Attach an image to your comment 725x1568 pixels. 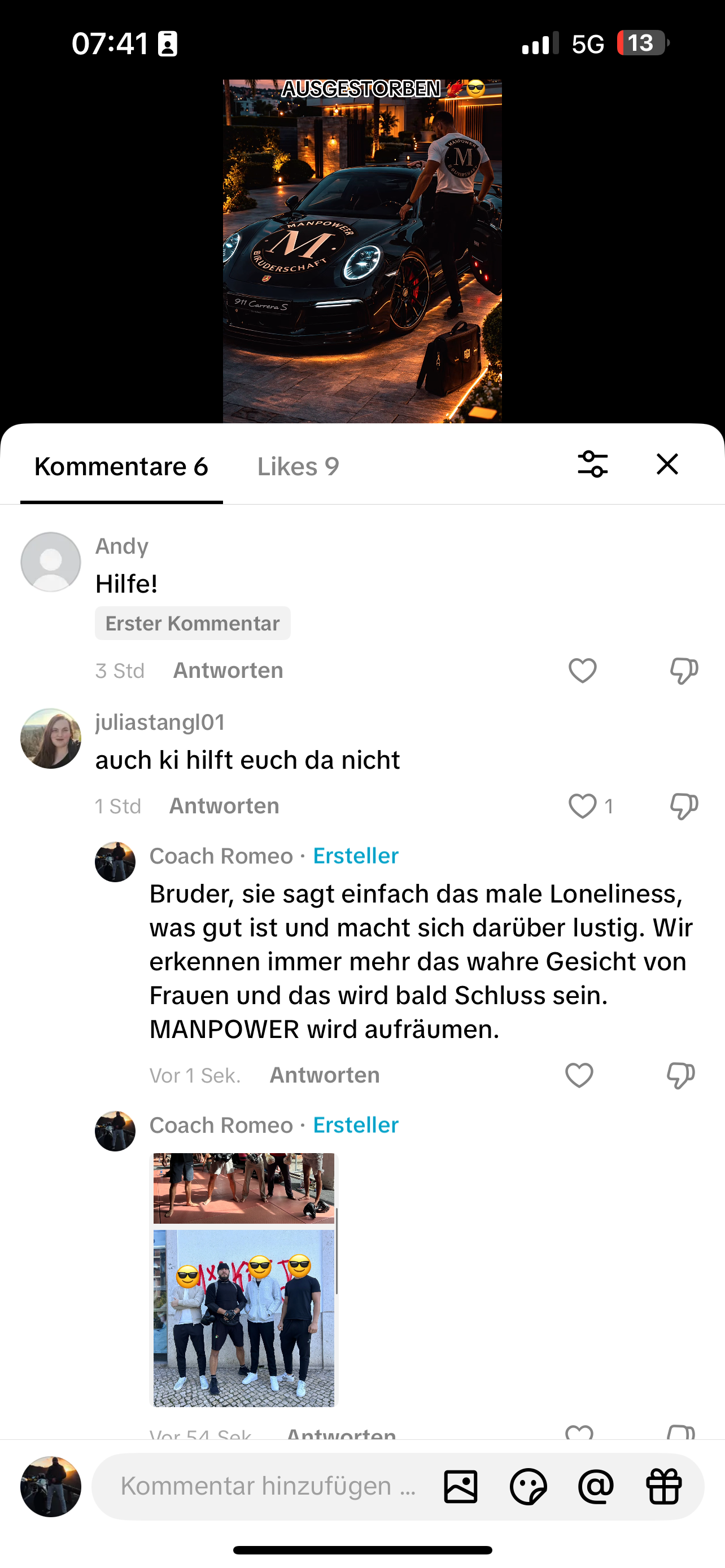pyautogui.click(x=460, y=1486)
